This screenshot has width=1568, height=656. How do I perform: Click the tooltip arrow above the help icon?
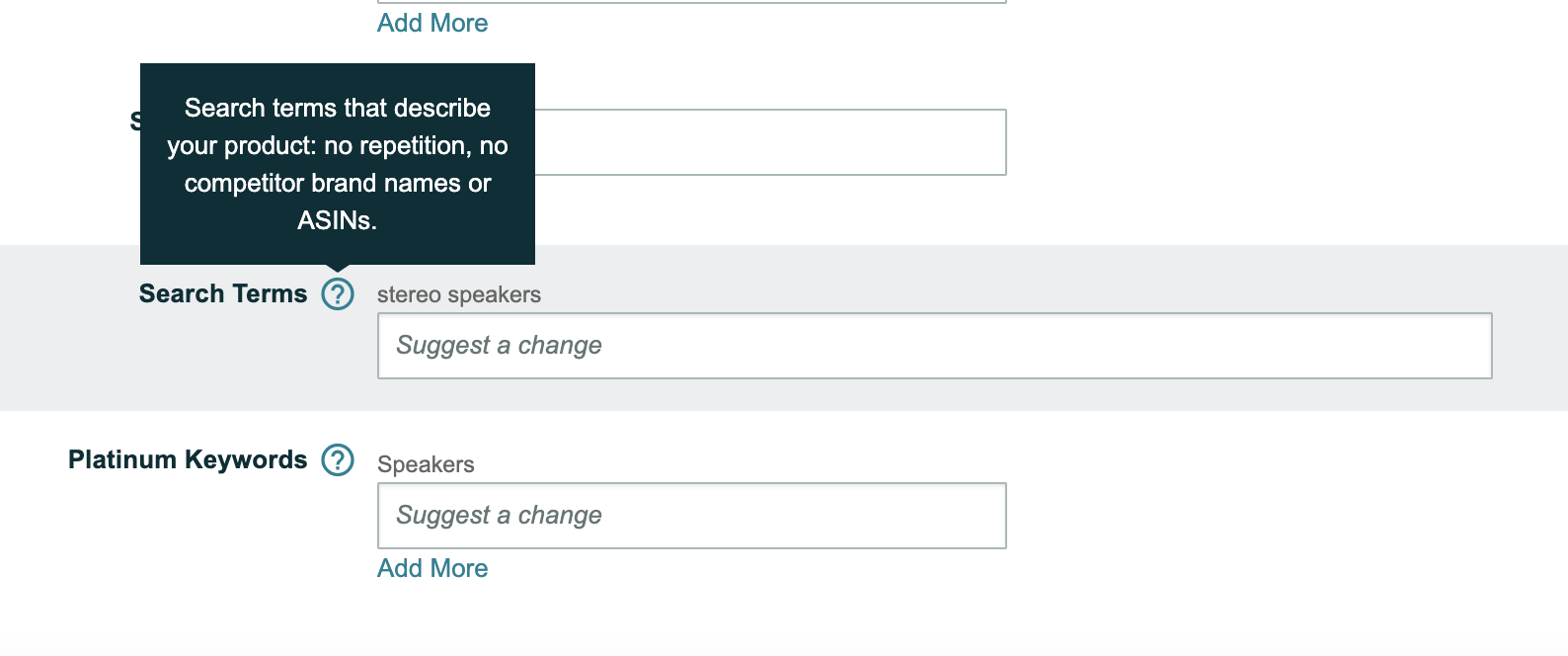click(338, 268)
